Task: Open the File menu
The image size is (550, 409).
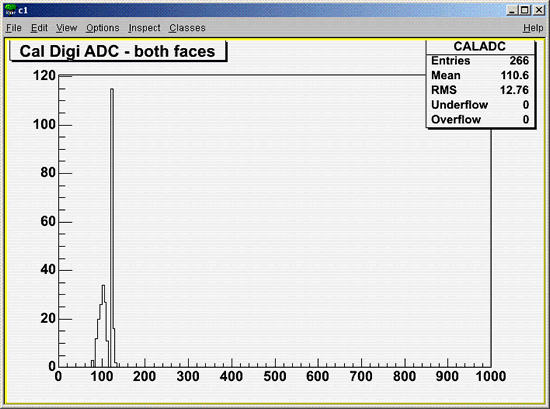Action: point(14,28)
